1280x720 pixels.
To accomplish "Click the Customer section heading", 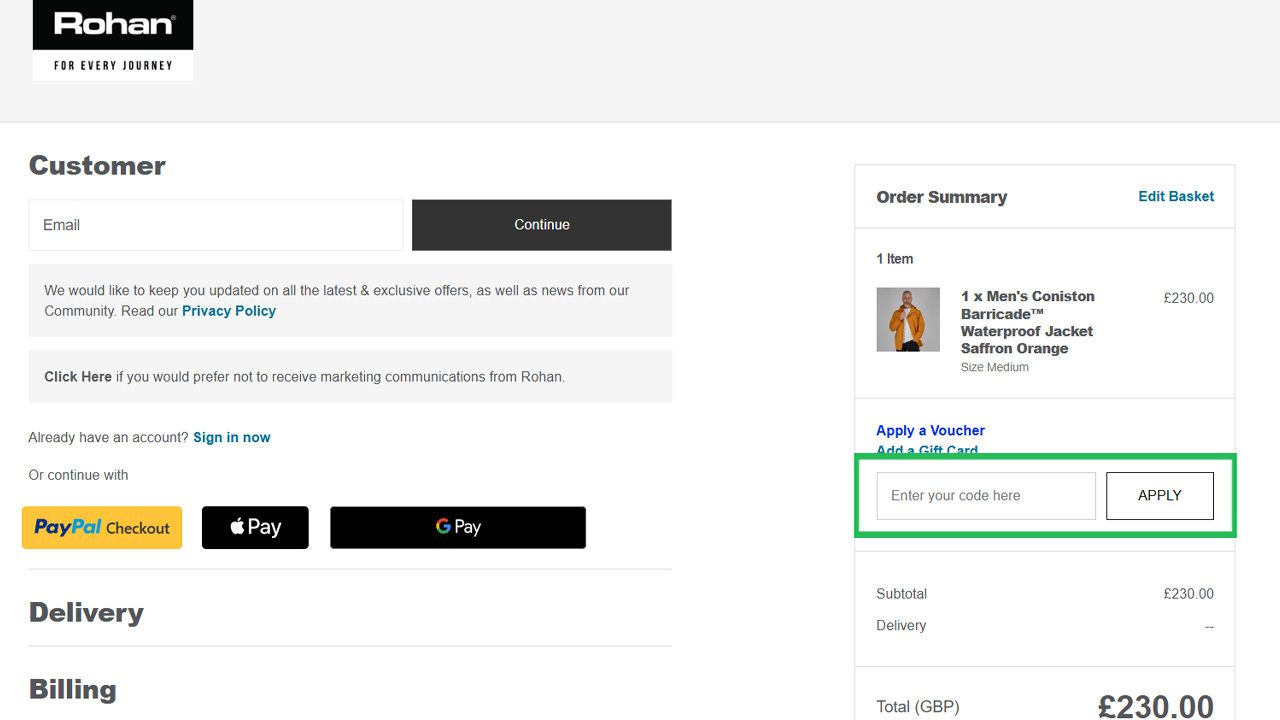I will [97, 165].
